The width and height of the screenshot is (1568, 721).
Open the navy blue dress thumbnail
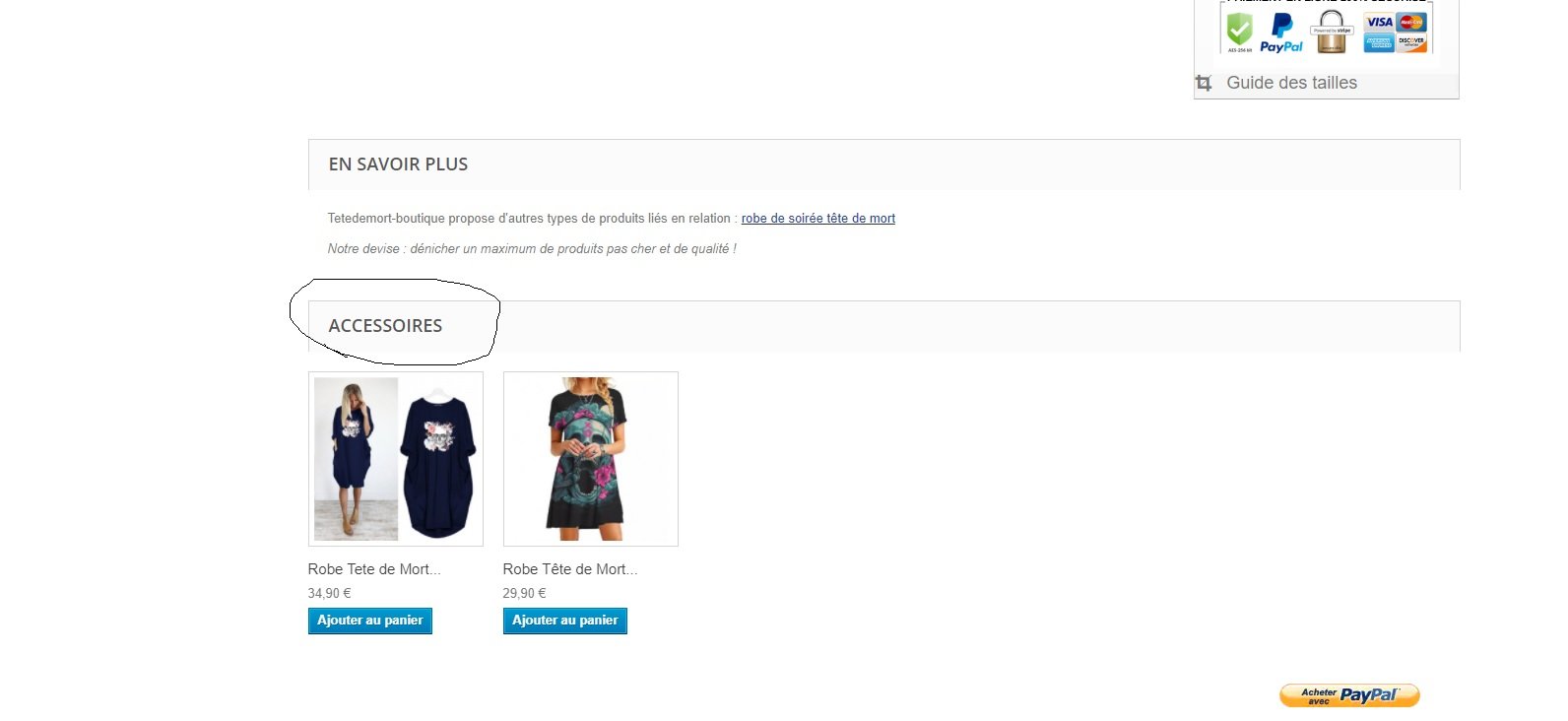[396, 459]
